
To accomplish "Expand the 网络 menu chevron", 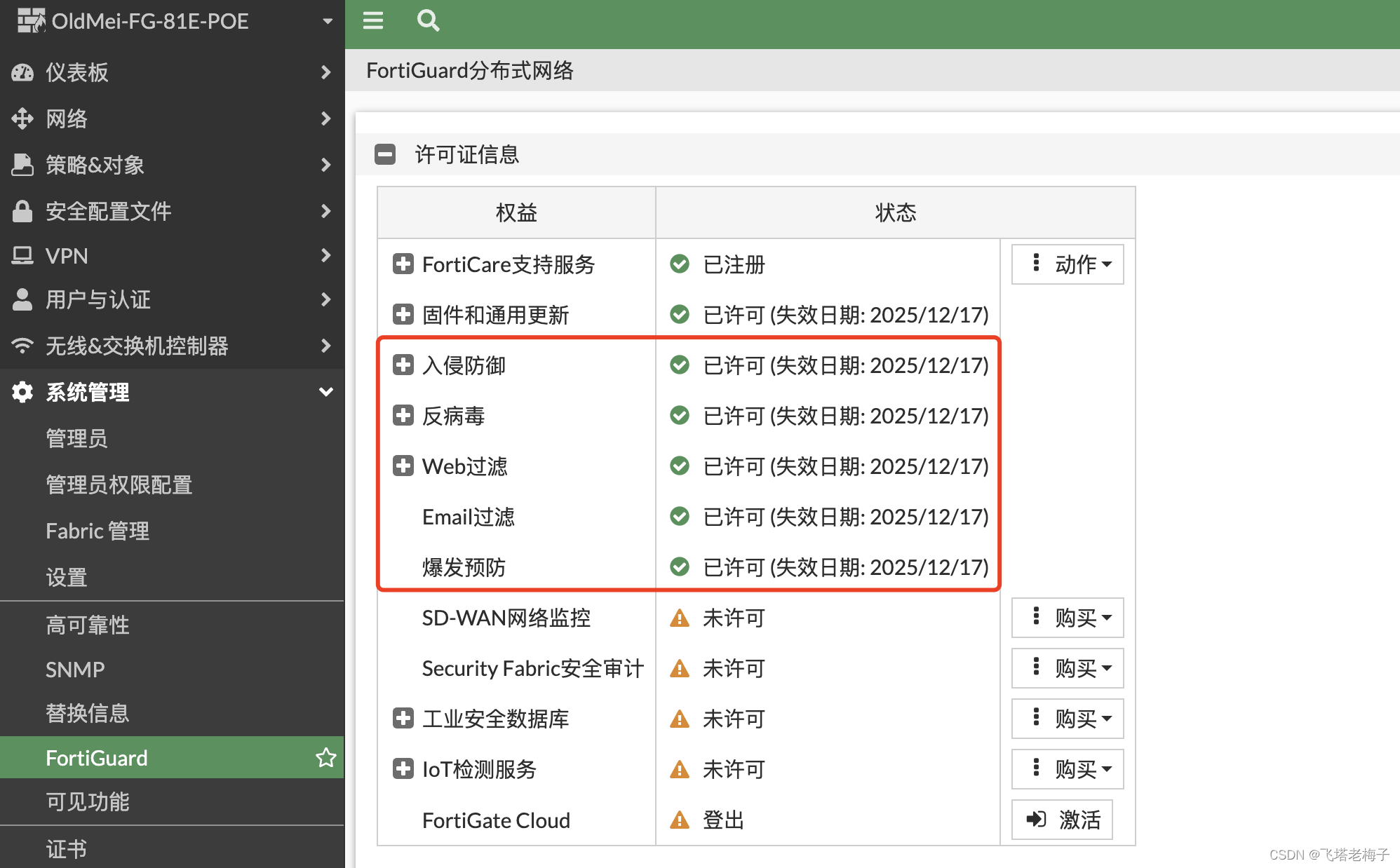I will [x=325, y=118].
